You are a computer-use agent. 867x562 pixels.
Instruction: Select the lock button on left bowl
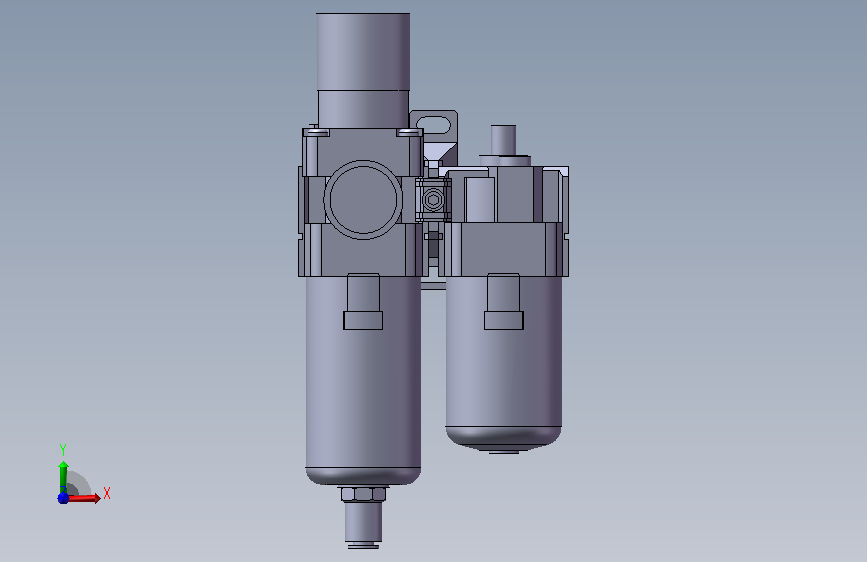coord(363,301)
